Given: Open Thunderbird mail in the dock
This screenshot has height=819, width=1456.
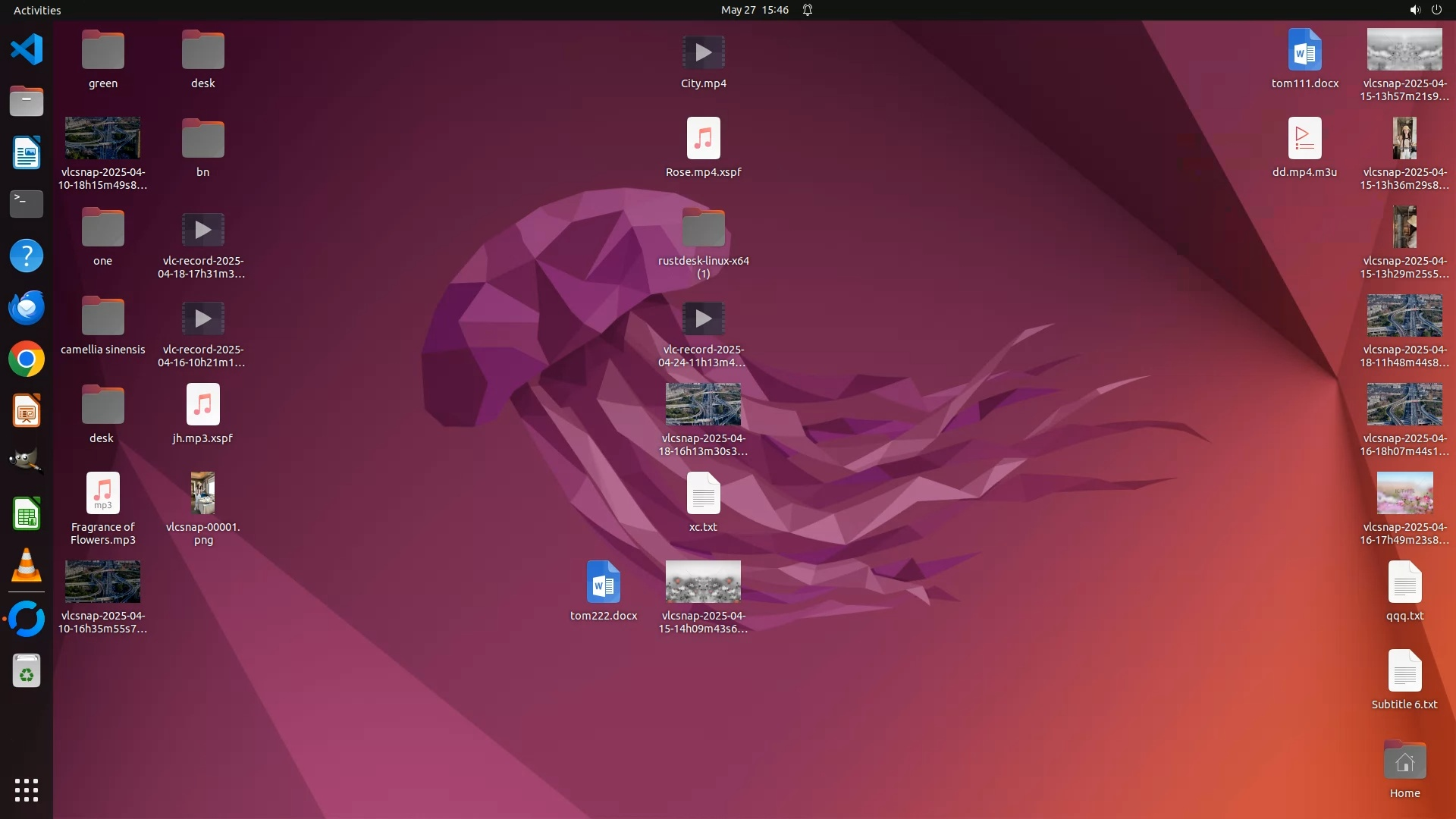Looking at the screenshot, I should [27, 308].
